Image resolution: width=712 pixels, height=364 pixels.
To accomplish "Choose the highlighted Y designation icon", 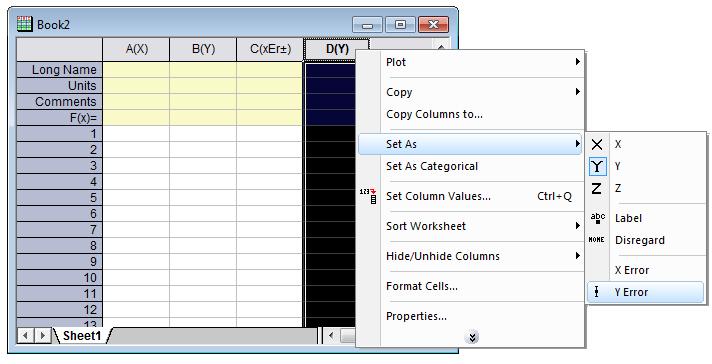I will coord(597,167).
